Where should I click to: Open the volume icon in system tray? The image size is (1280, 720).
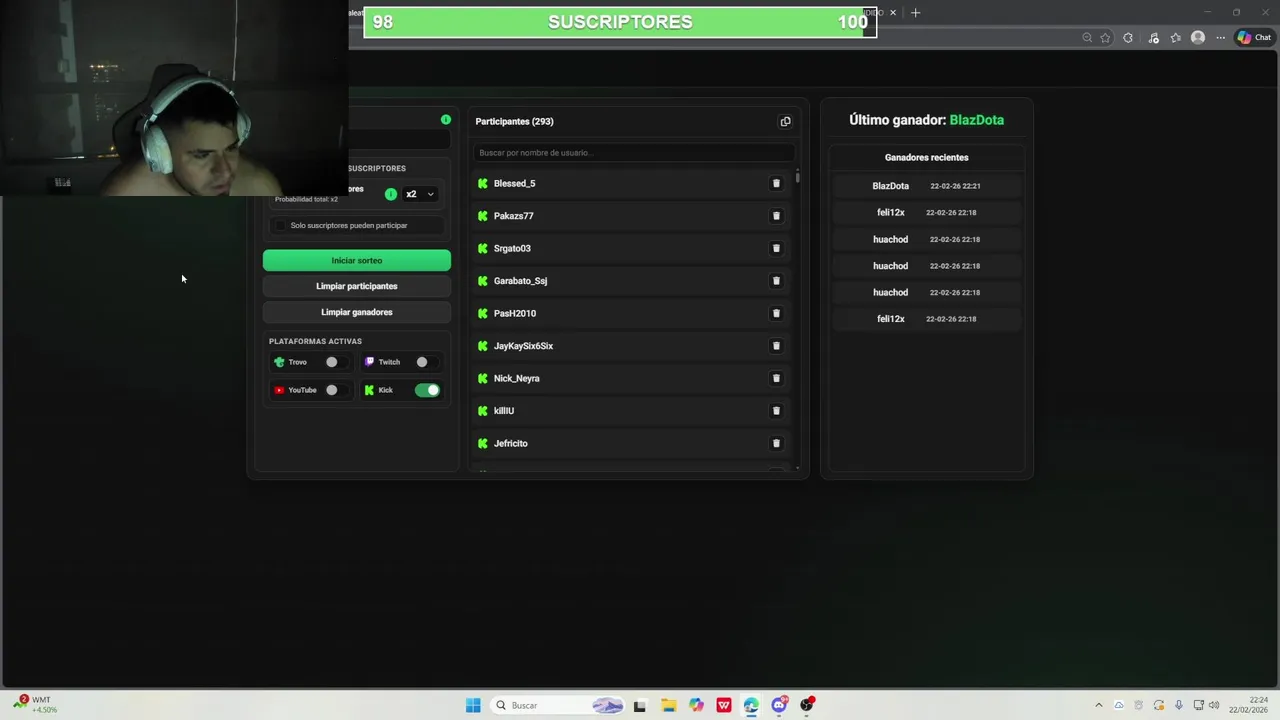(1213, 705)
